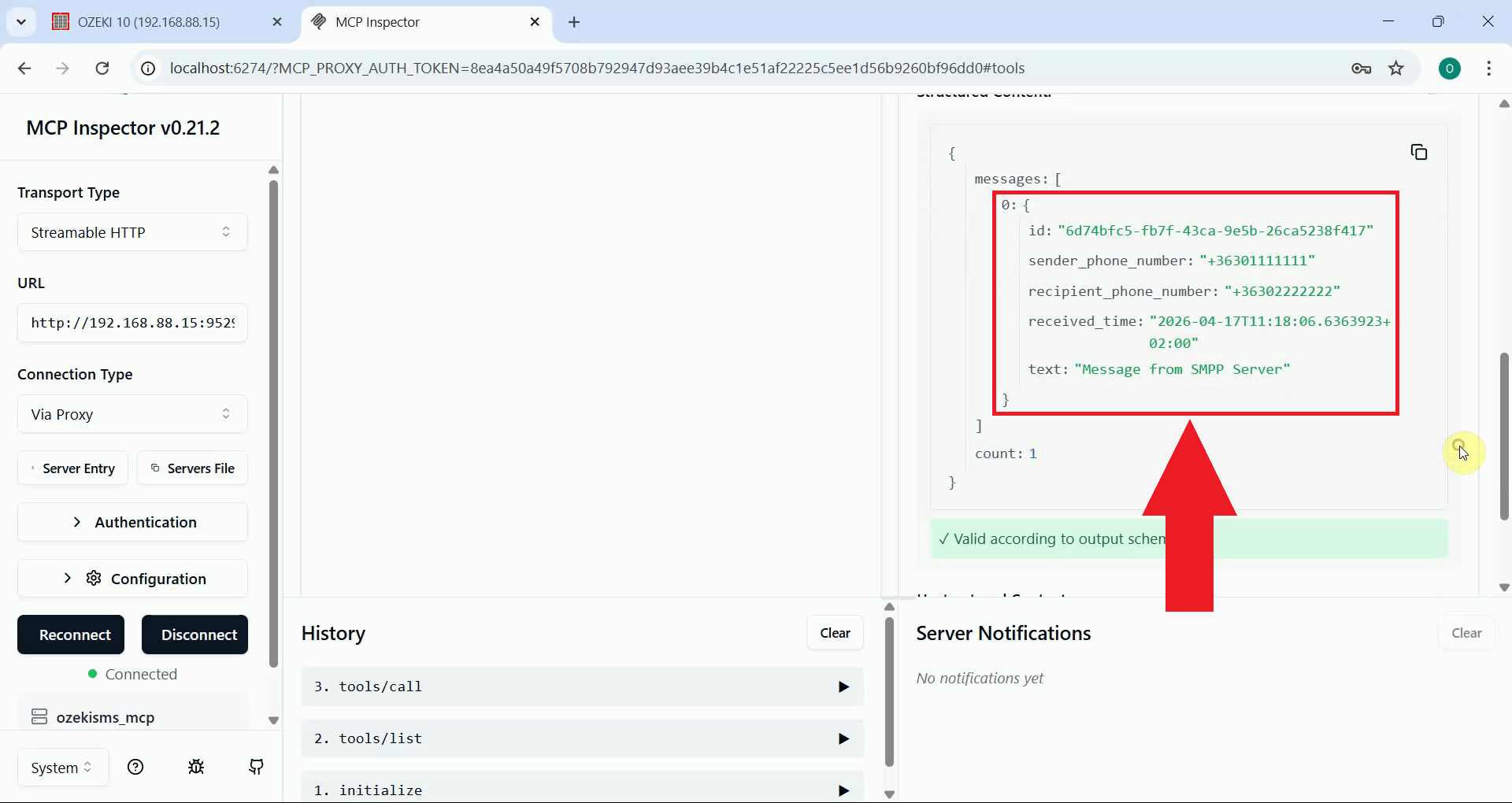Click the Servers File icon
The width and height of the screenshot is (1512, 803).
coord(155,468)
